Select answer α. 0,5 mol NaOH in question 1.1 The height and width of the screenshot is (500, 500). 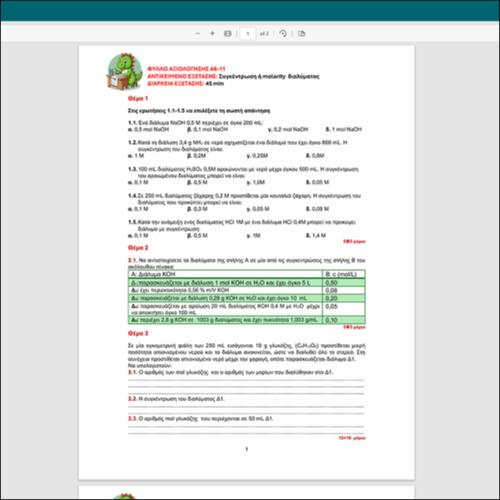(x=149, y=129)
